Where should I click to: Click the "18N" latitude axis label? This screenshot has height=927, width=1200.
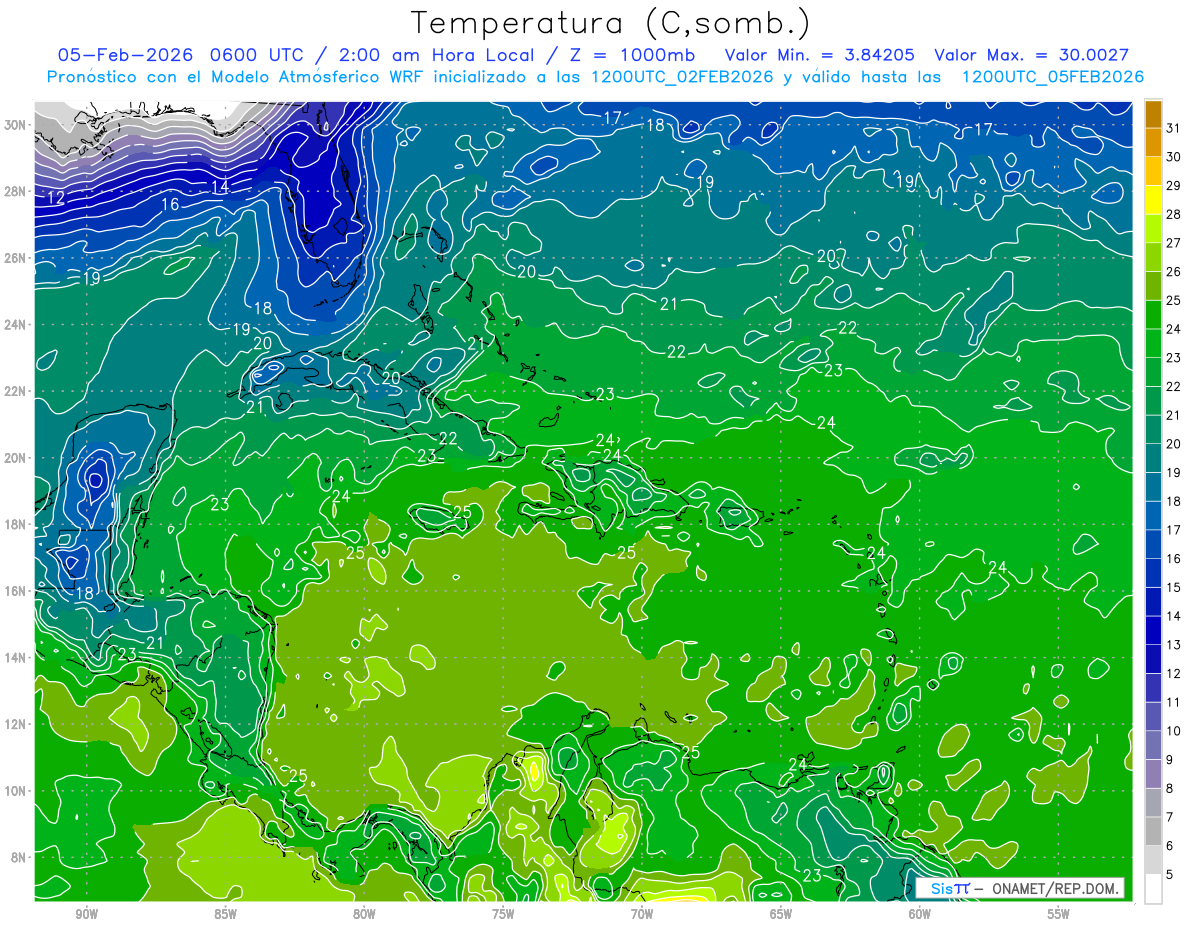coord(16,524)
